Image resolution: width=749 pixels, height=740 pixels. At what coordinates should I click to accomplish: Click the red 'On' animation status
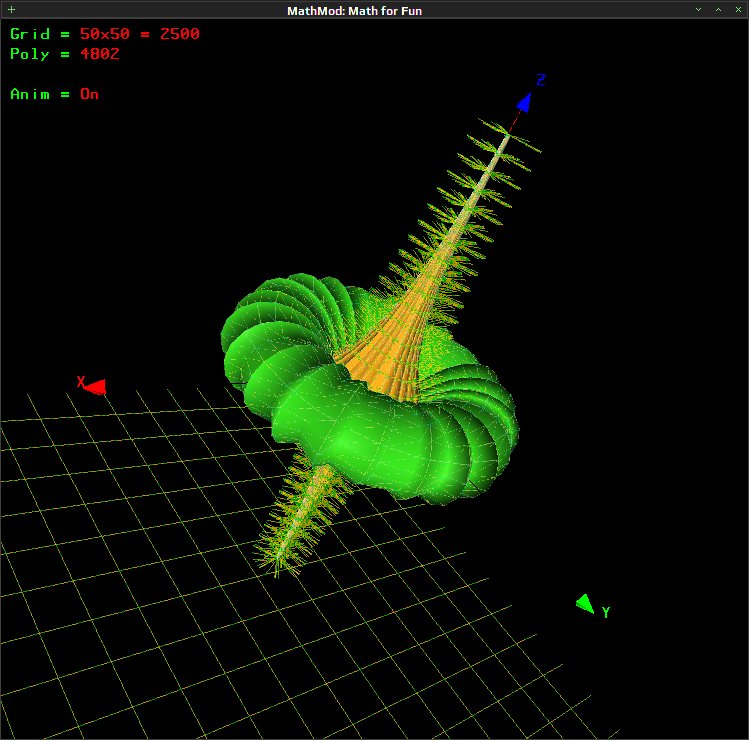[x=89, y=94]
